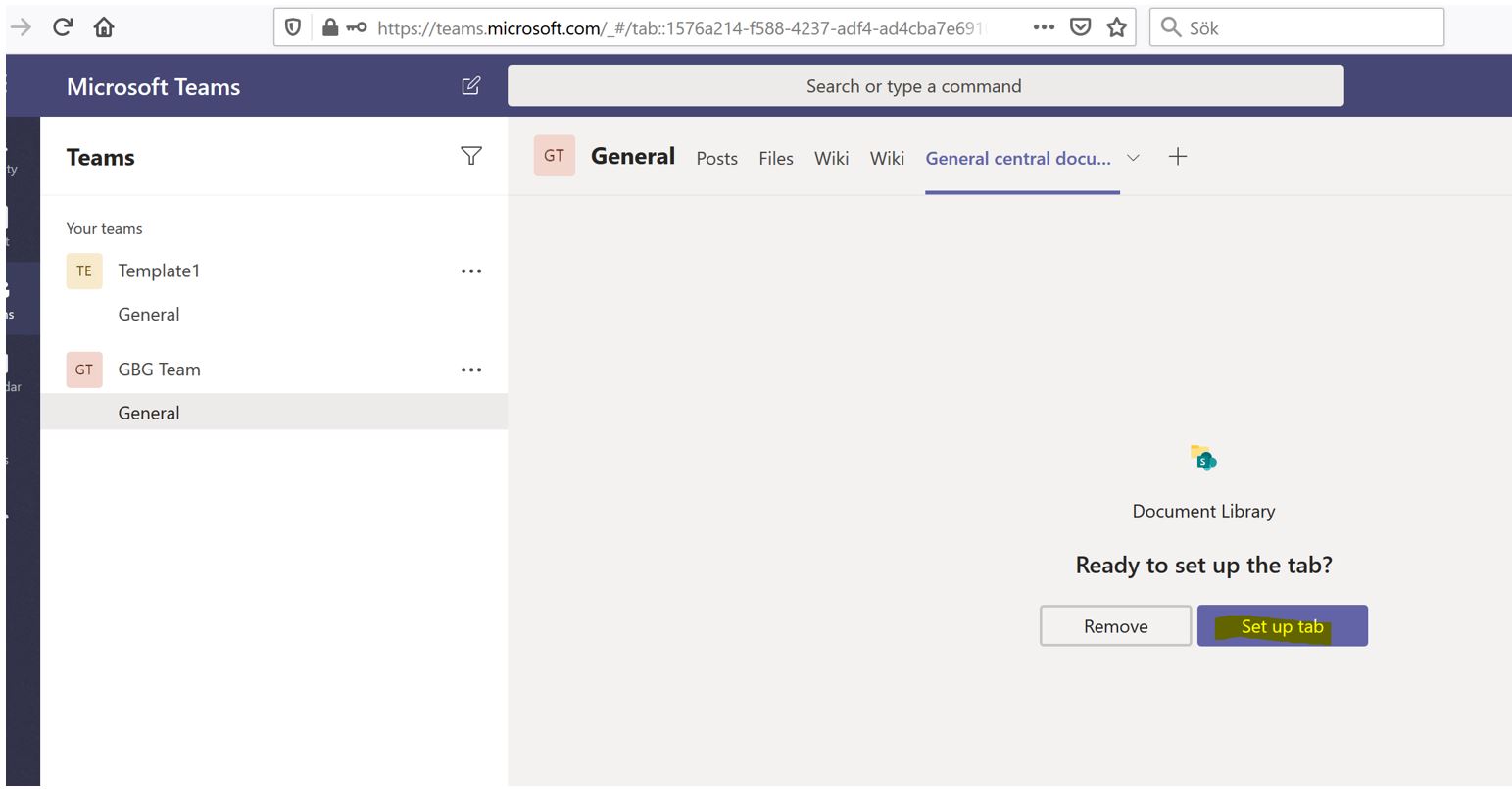Image resolution: width=1512 pixels, height=789 pixels.
Task: Add a new tab with the plus icon
Action: 1177,156
